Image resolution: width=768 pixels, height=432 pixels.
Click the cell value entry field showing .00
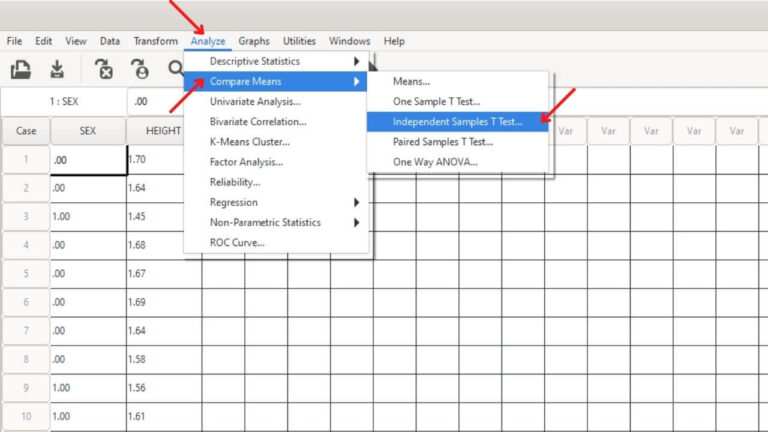click(156, 101)
